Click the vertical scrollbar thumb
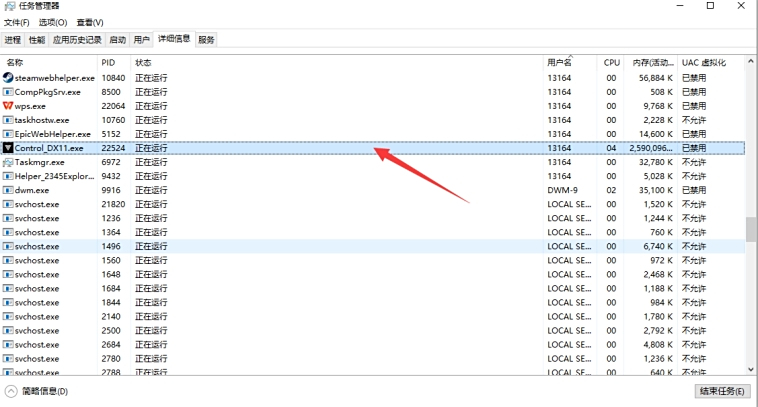 coord(751,228)
